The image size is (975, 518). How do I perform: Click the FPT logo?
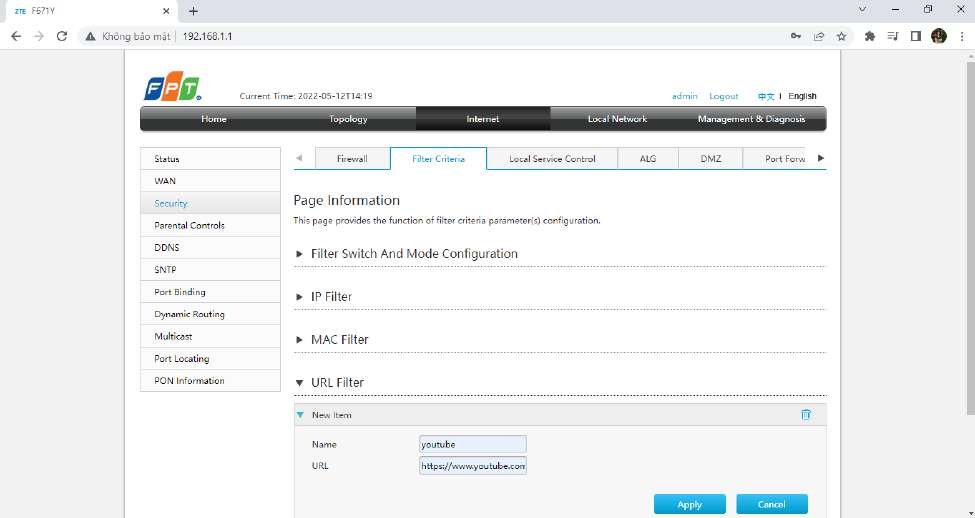coord(173,86)
